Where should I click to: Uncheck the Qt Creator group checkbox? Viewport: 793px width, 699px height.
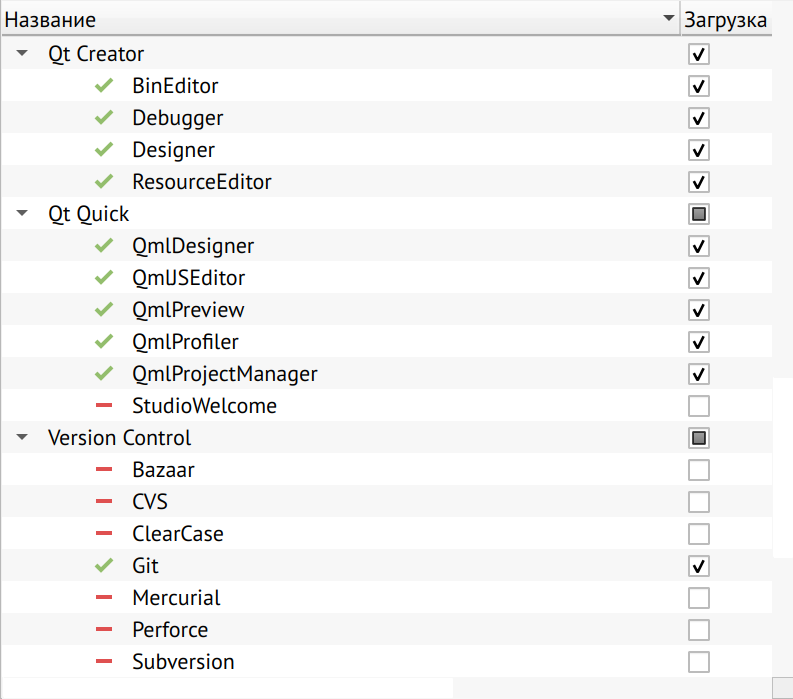point(698,54)
